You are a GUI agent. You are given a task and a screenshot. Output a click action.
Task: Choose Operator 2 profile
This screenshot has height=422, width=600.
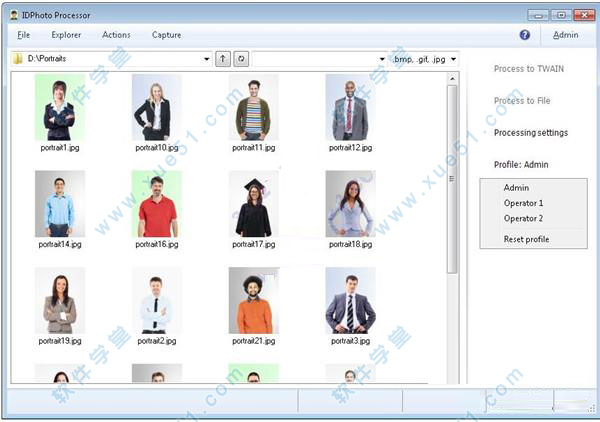523,218
